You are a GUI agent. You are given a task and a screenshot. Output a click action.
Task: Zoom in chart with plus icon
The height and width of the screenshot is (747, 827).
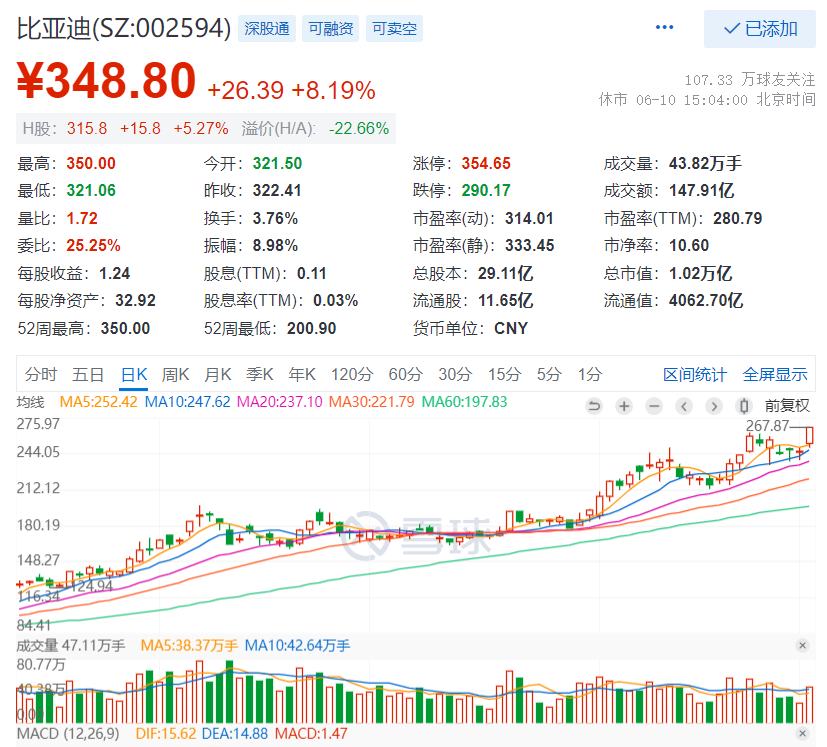[x=624, y=406]
